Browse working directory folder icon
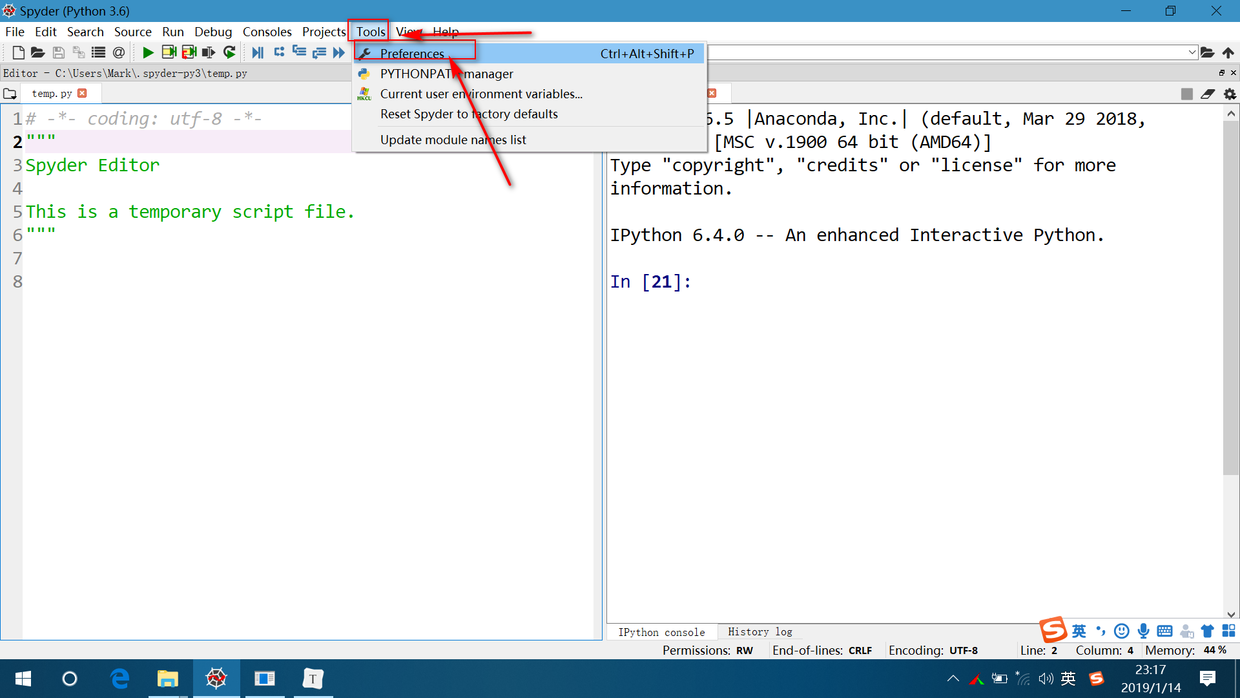 pos(1208,52)
